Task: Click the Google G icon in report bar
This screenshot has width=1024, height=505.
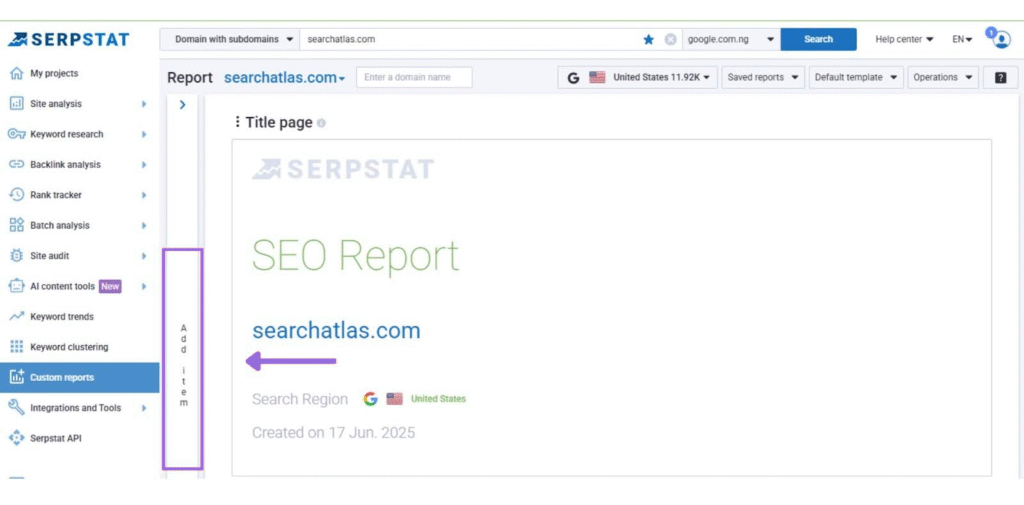Action: 573,77
